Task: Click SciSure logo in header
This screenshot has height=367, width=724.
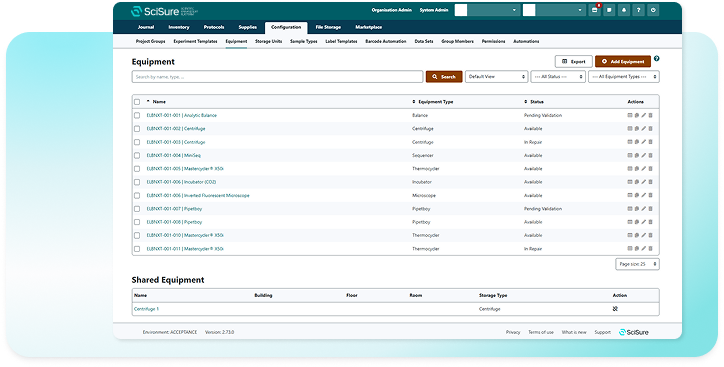Action: [x=164, y=11]
